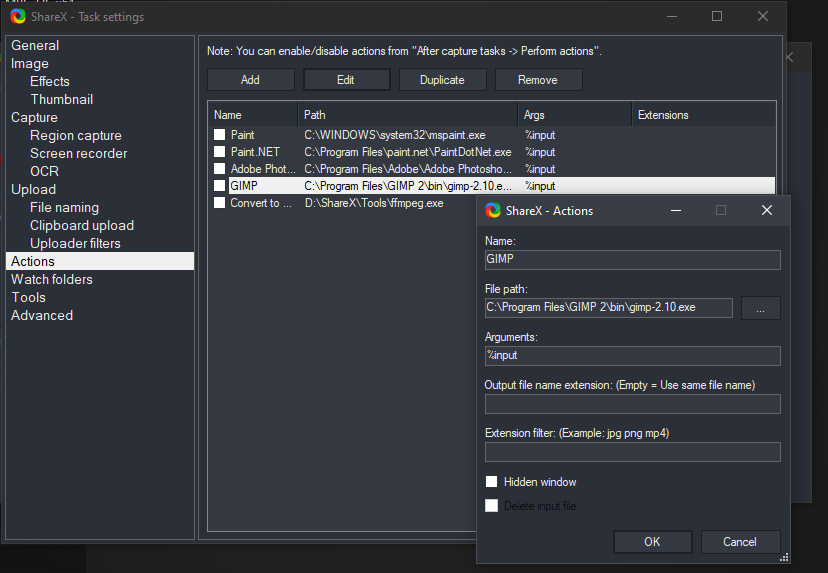Image resolution: width=828 pixels, height=573 pixels.
Task: Open the Upload settings section
Action: [x=33, y=189]
